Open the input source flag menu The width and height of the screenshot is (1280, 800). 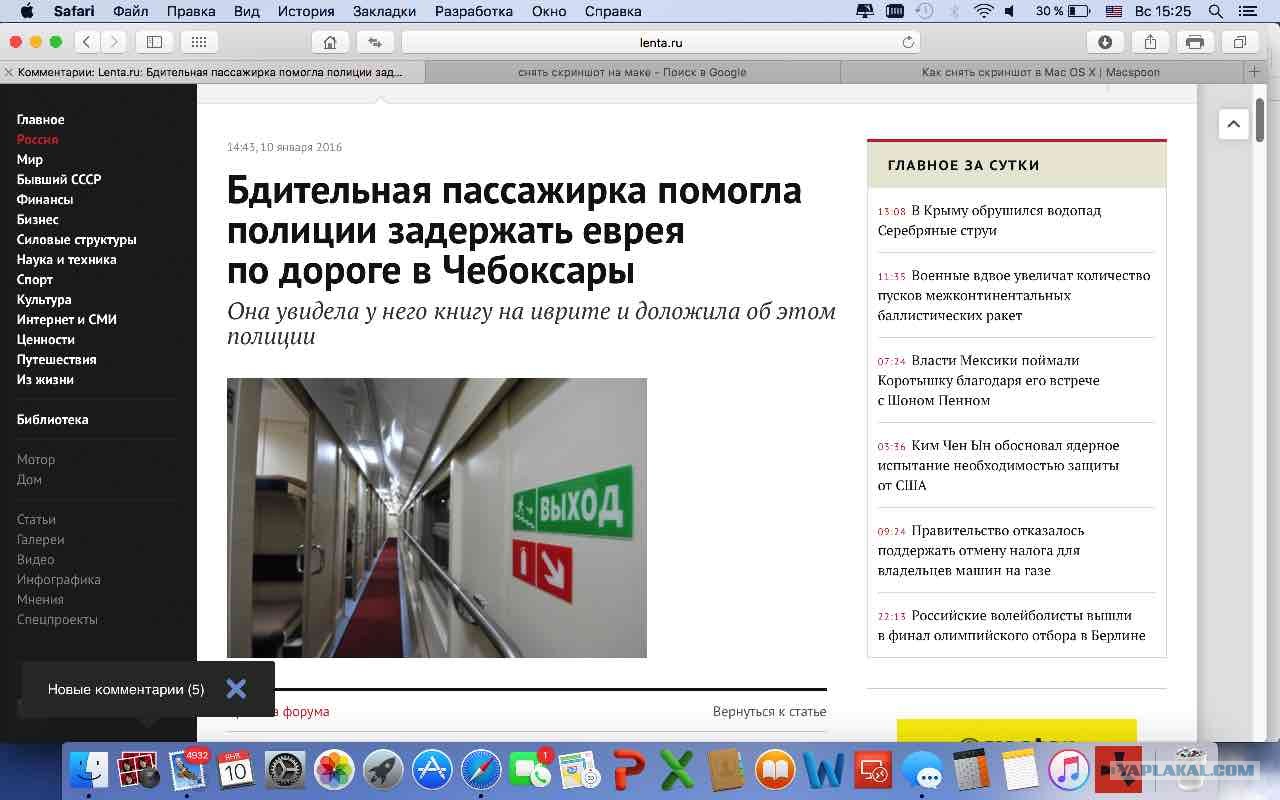point(1113,11)
